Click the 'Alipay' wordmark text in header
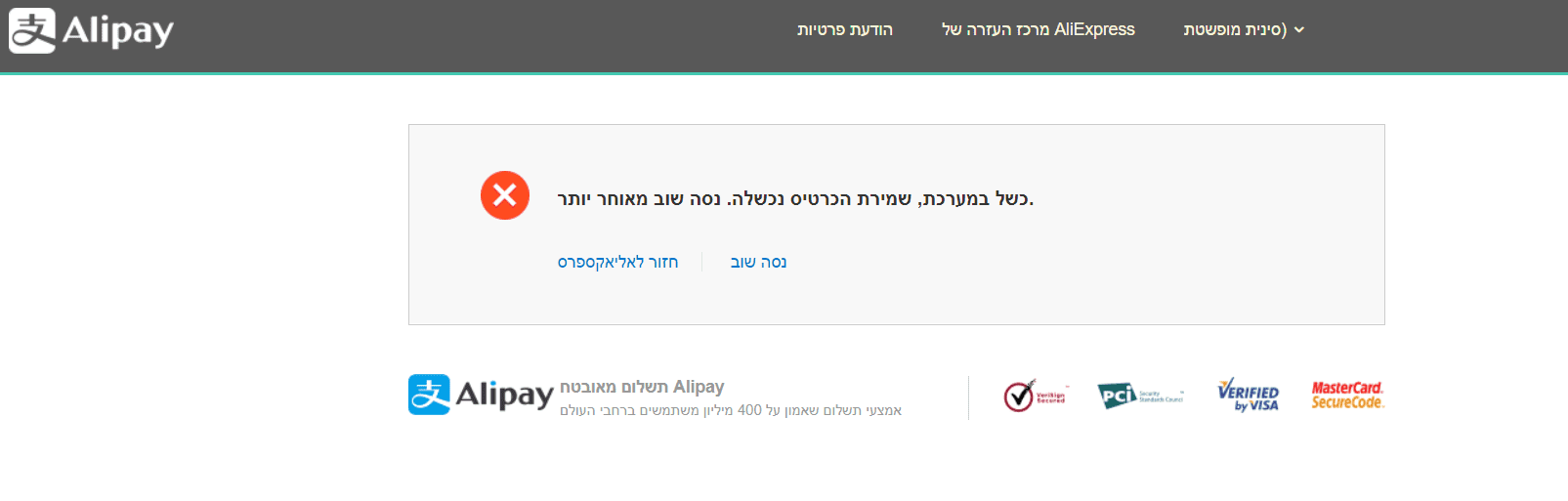This screenshot has height=501, width=1568. coord(117,31)
